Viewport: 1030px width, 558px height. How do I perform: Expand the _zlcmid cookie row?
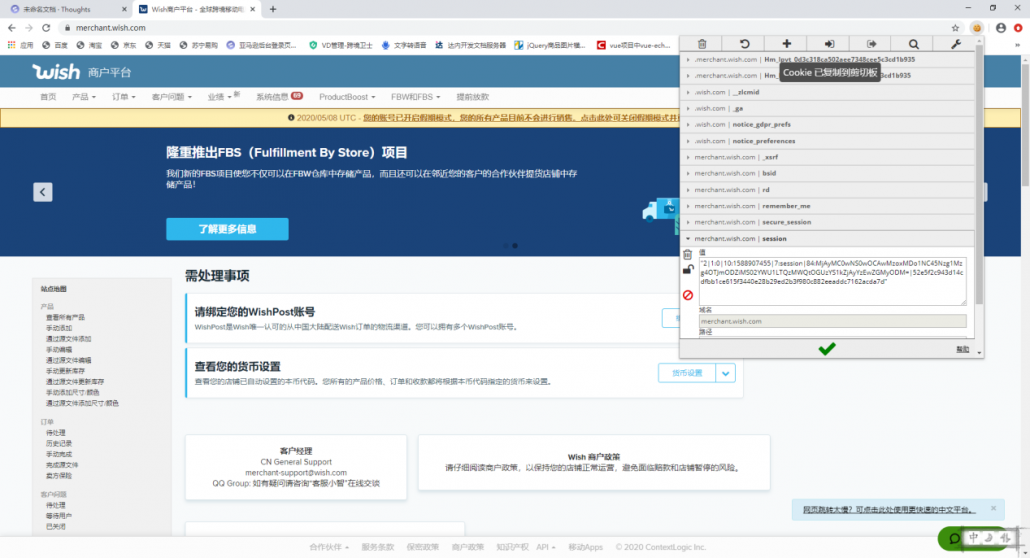click(827, 92)
